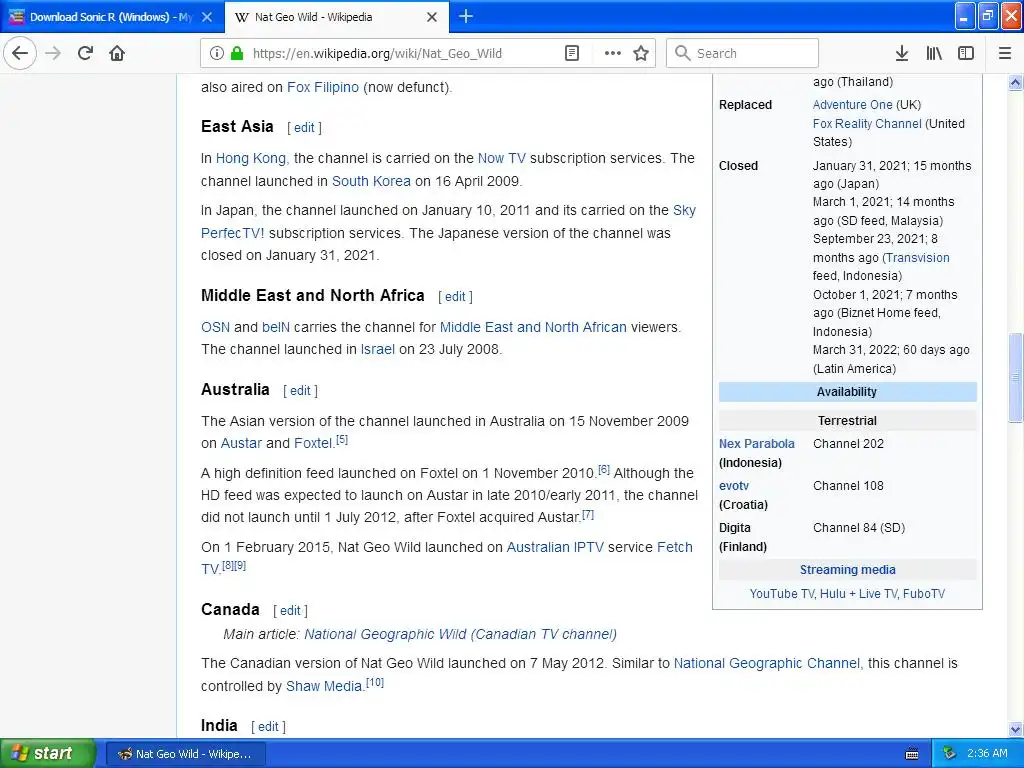The width and height of the screenshot is (1024, 768).
Task: Select the Nat Geo Wild - Wikipedia tab
Action: pyautogui.click(x=337, y=17)
